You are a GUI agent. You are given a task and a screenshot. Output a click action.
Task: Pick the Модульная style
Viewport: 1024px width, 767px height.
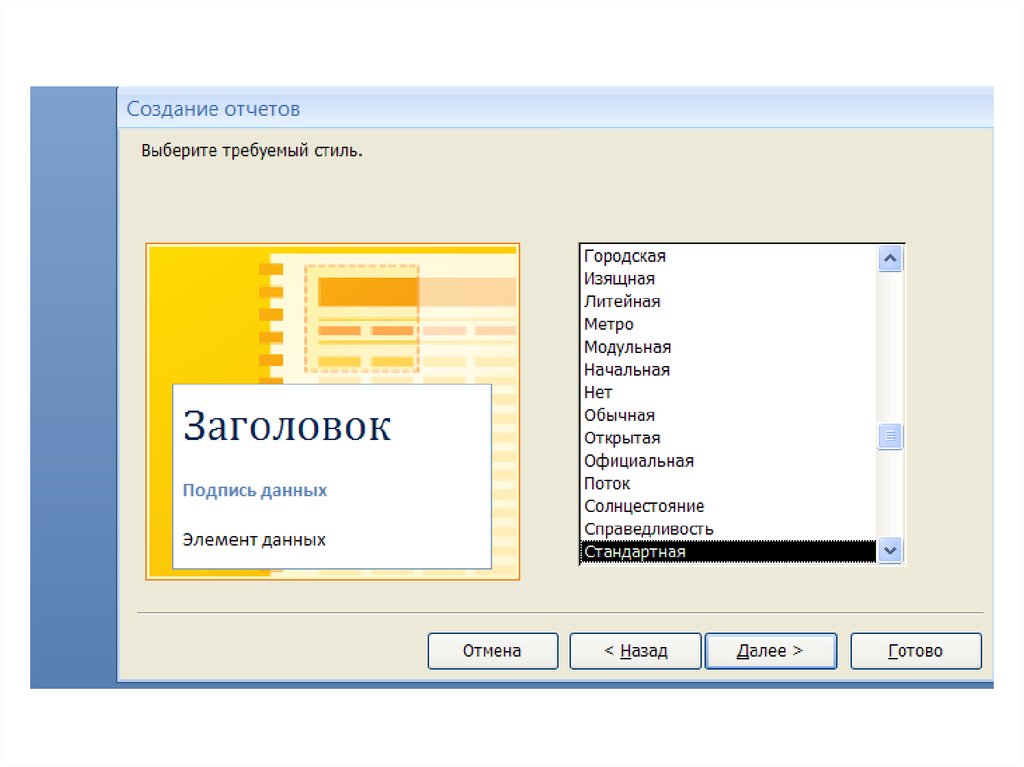click(627, 347)
